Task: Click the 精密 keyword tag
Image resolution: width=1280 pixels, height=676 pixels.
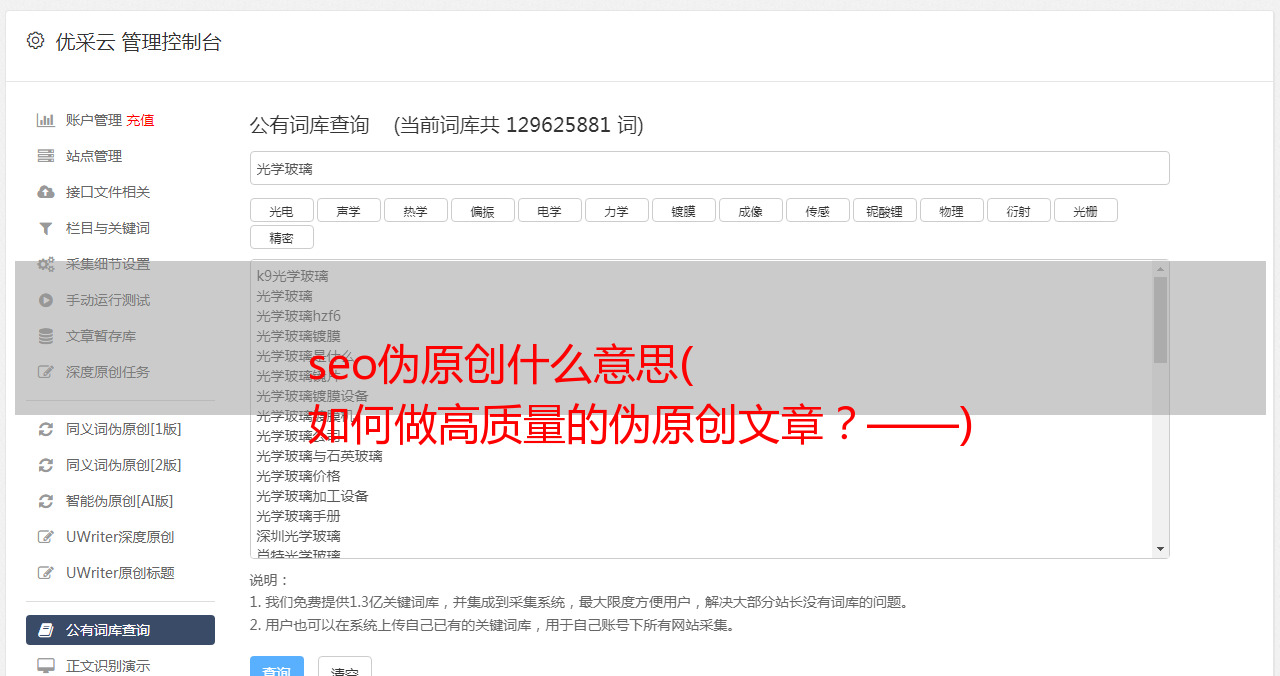Action: [x=281, y=238]
